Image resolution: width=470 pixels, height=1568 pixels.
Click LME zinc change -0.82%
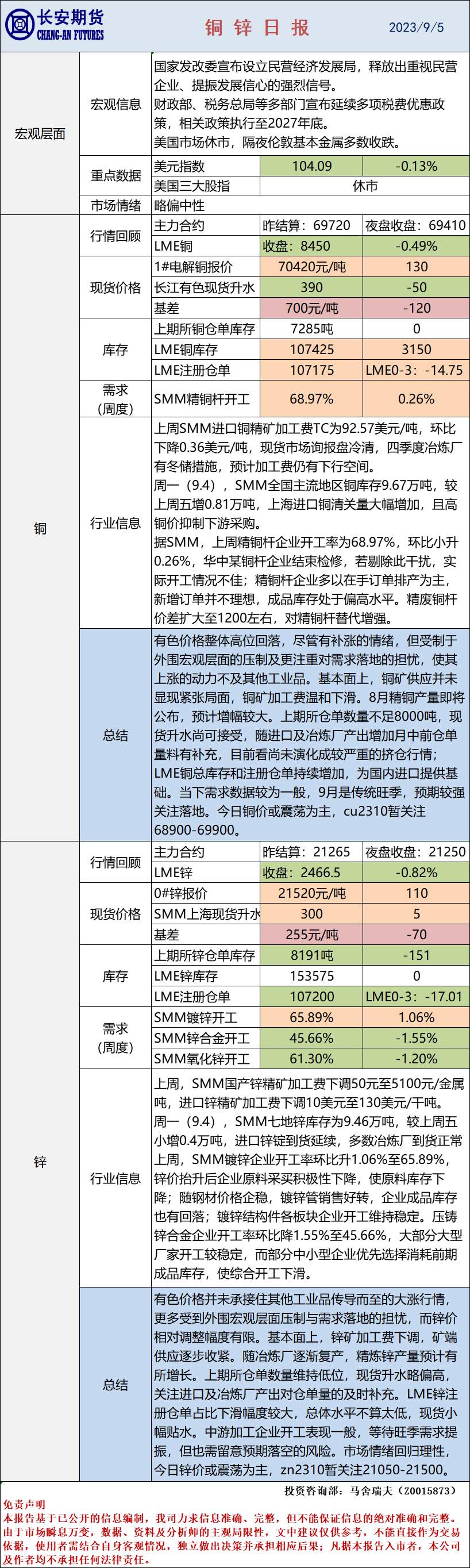click(417, 873)
